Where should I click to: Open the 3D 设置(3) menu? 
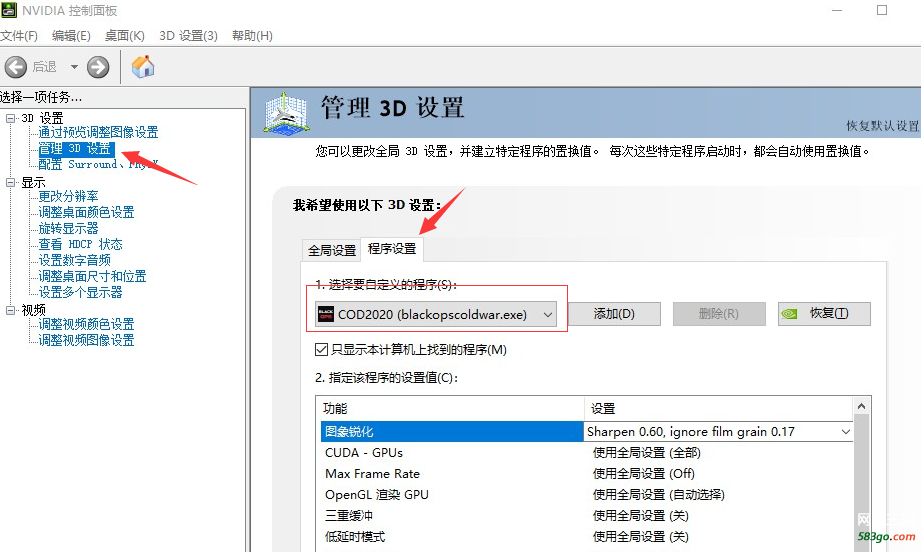coord(189,36)
